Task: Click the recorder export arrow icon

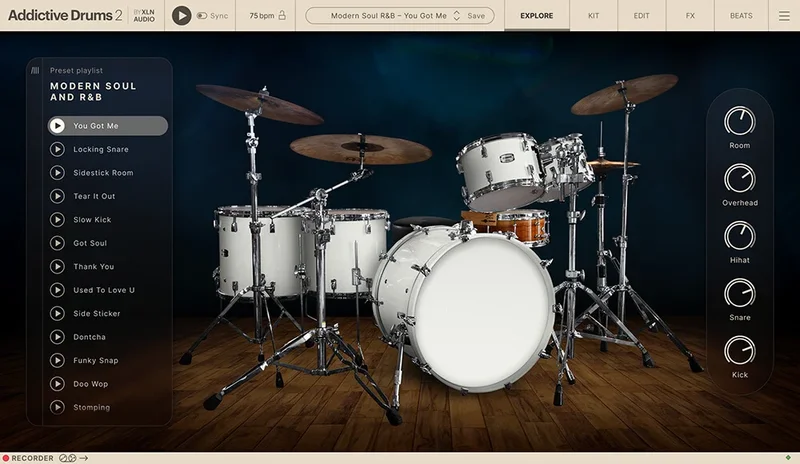Action: point(84,458)
